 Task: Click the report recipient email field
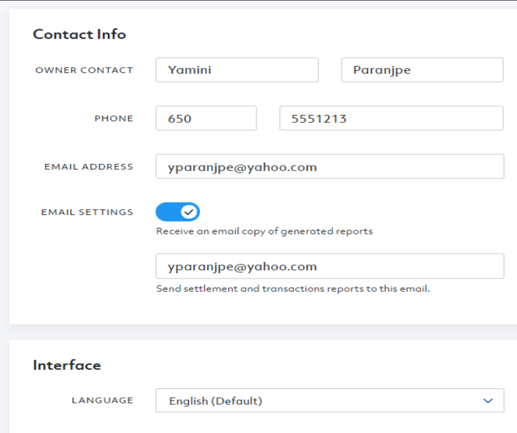330,266
